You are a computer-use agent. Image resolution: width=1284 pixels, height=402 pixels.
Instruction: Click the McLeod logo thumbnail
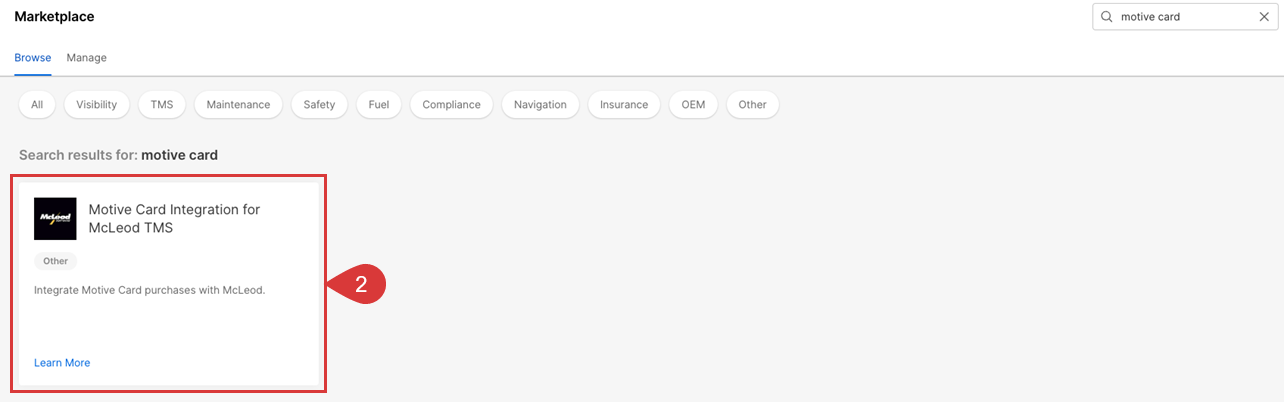pos(55,218)
